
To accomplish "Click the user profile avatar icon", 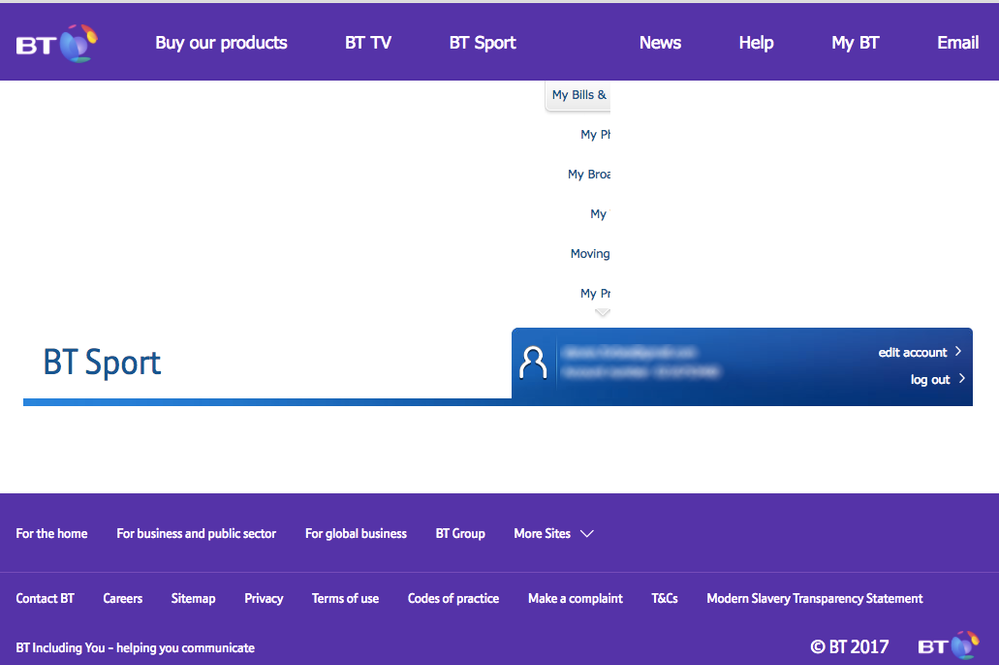I will click(x=533, y=364).
